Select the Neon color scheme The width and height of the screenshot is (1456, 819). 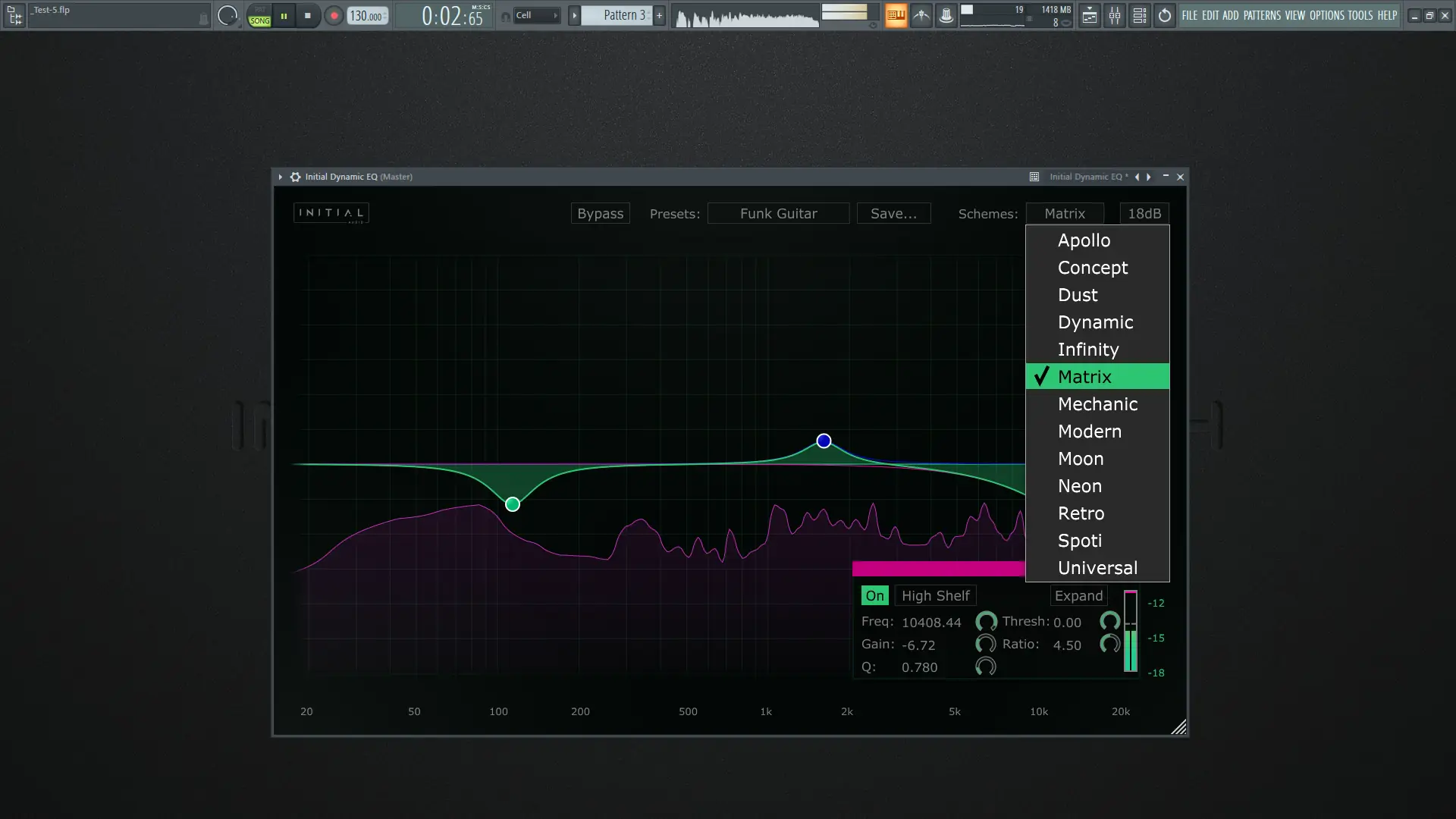pos(1080,486)
